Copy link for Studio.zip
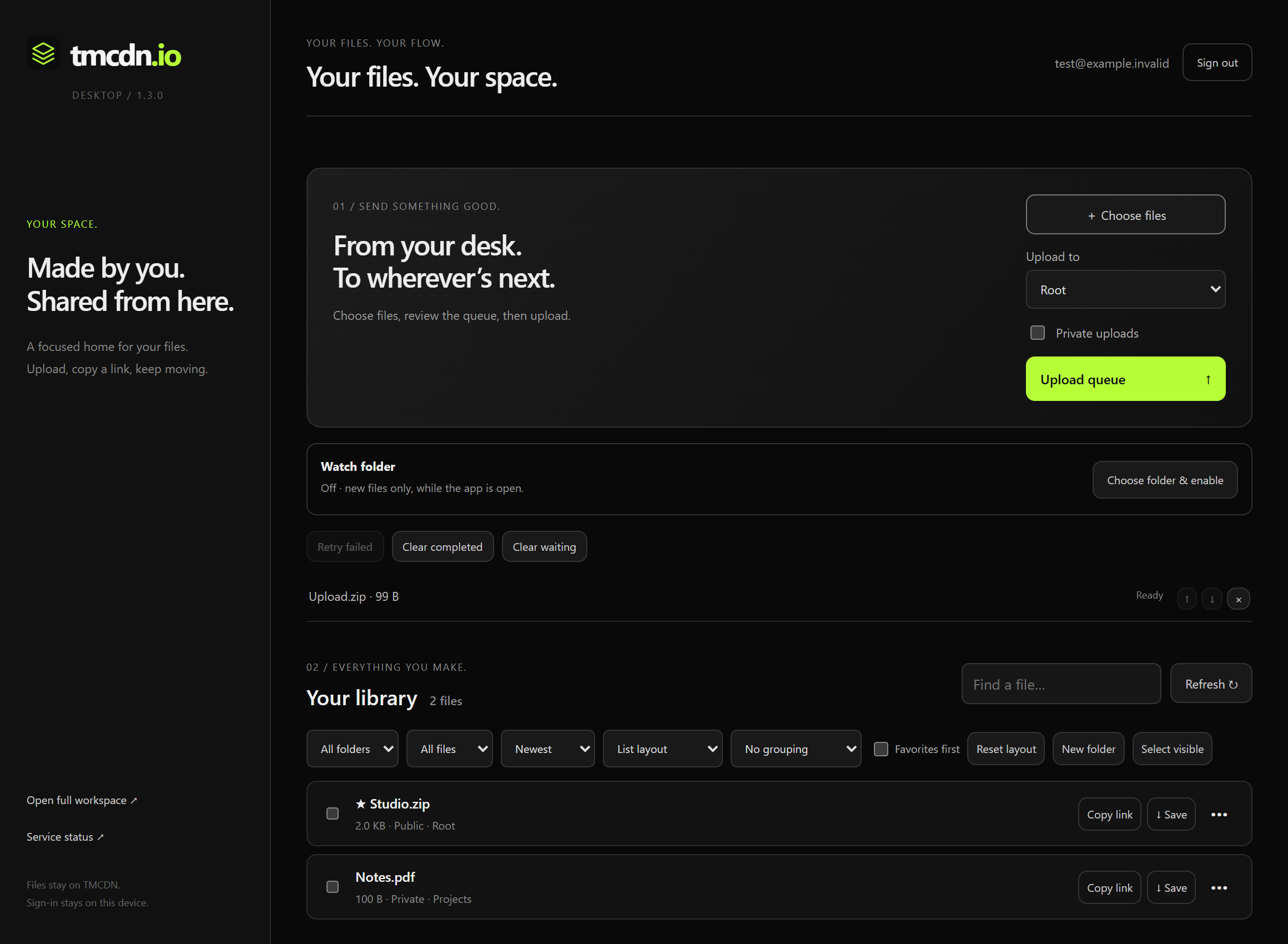This screenshot has height=944, width=1288. [x=1109, y=814]
